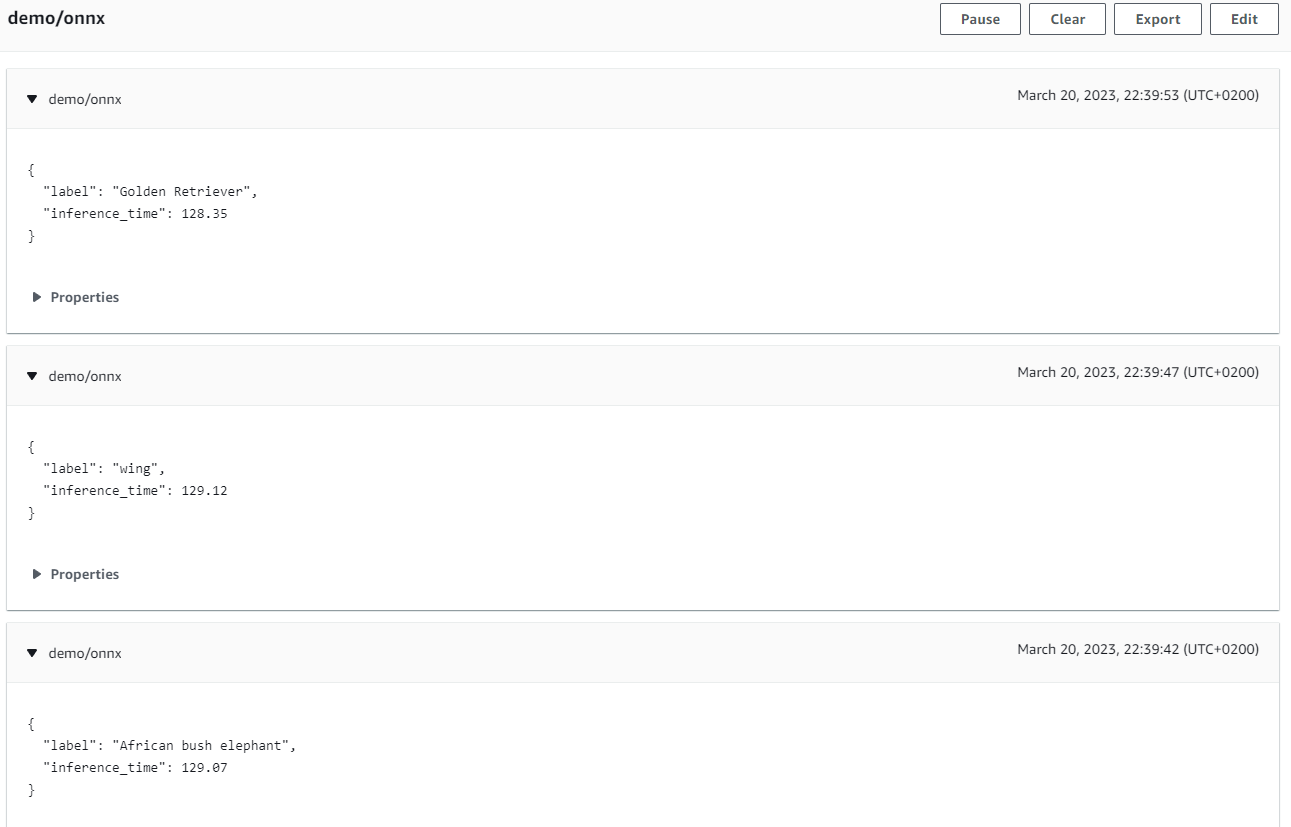Select the timestamp on the Golden Retriever message

[x=1138, y=95]
